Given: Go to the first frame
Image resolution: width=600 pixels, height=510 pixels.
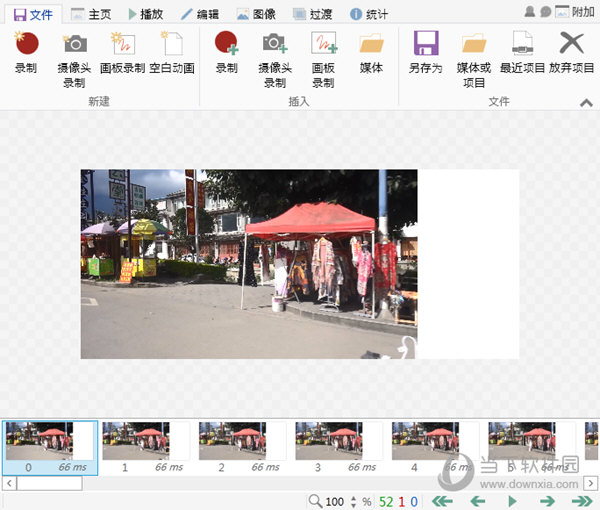Looking at the screenshot, I should point(441,501).
